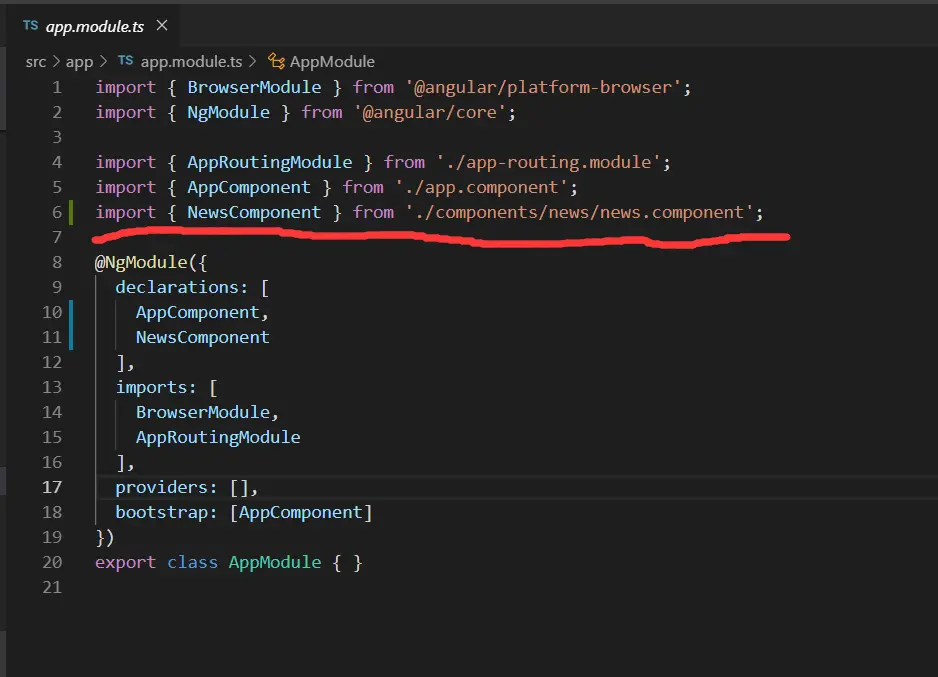The width and height of the screenshot is (938, 677).
Task: Click './components/news/news.component' path string
Action: pyautogui.click(x=579, y=212)
